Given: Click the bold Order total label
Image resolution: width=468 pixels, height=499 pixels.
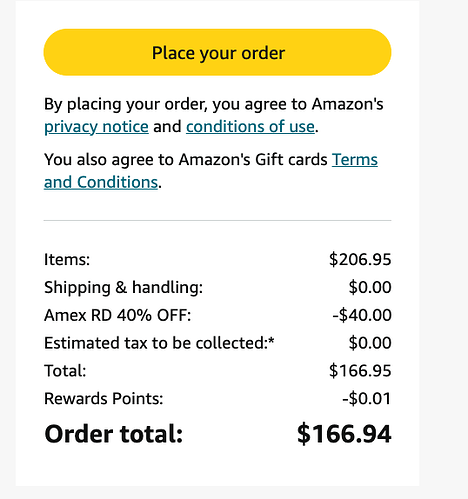Looking at the screenshot, I should point(114,434).
